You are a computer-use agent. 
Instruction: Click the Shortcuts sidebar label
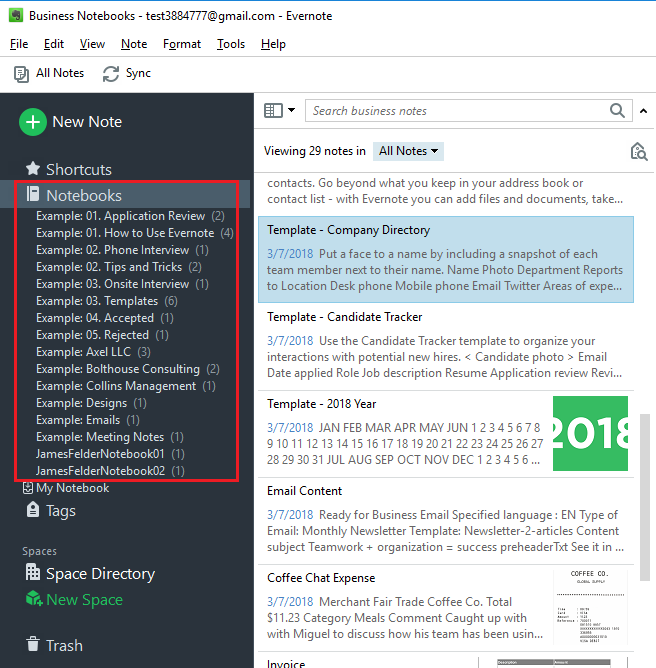pyautogui.click(x=79, y=170)
